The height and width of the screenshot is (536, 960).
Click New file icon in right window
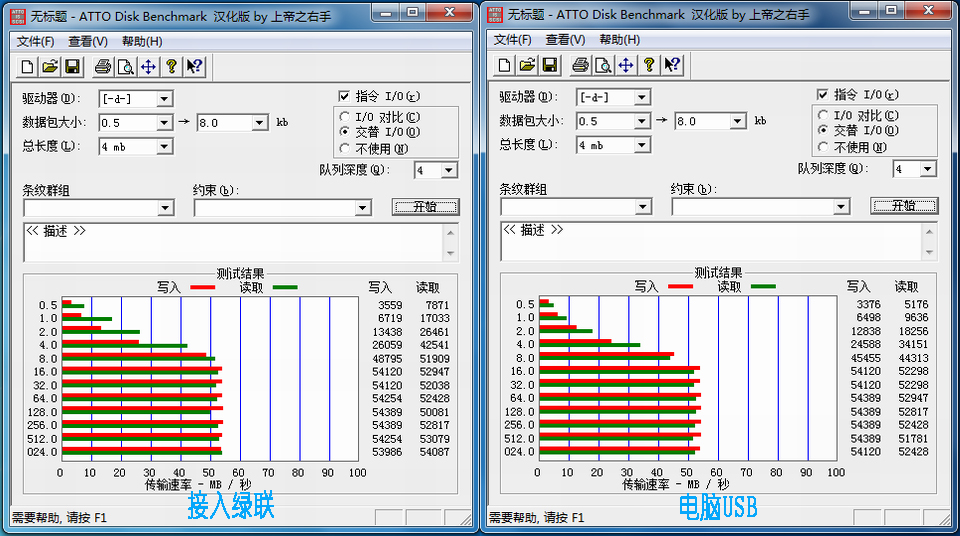504,65
